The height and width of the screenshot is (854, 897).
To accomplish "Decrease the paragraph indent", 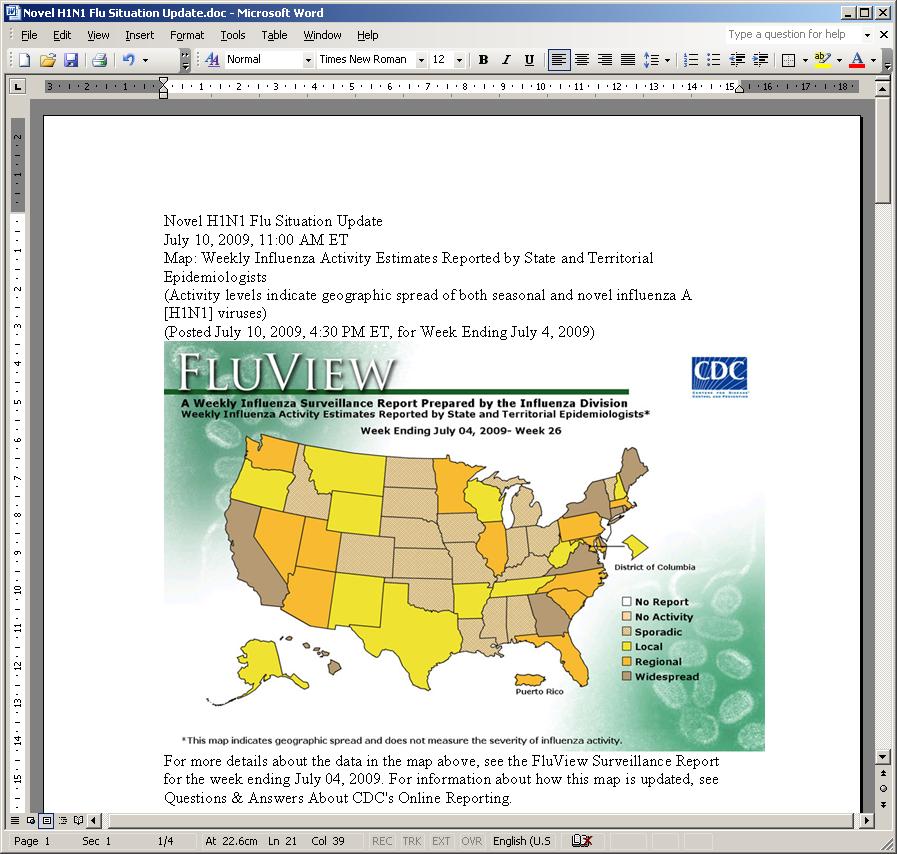I will (737, 59).
